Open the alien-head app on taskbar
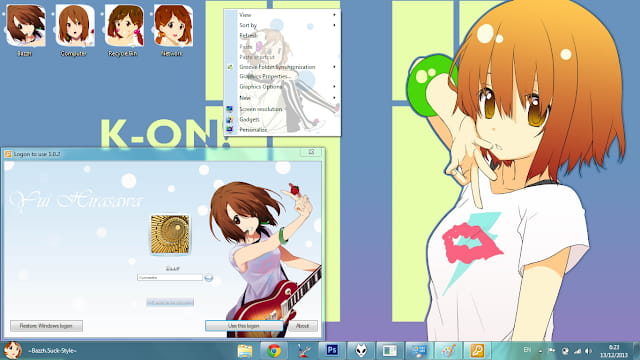640x360 pixels. 361,351
